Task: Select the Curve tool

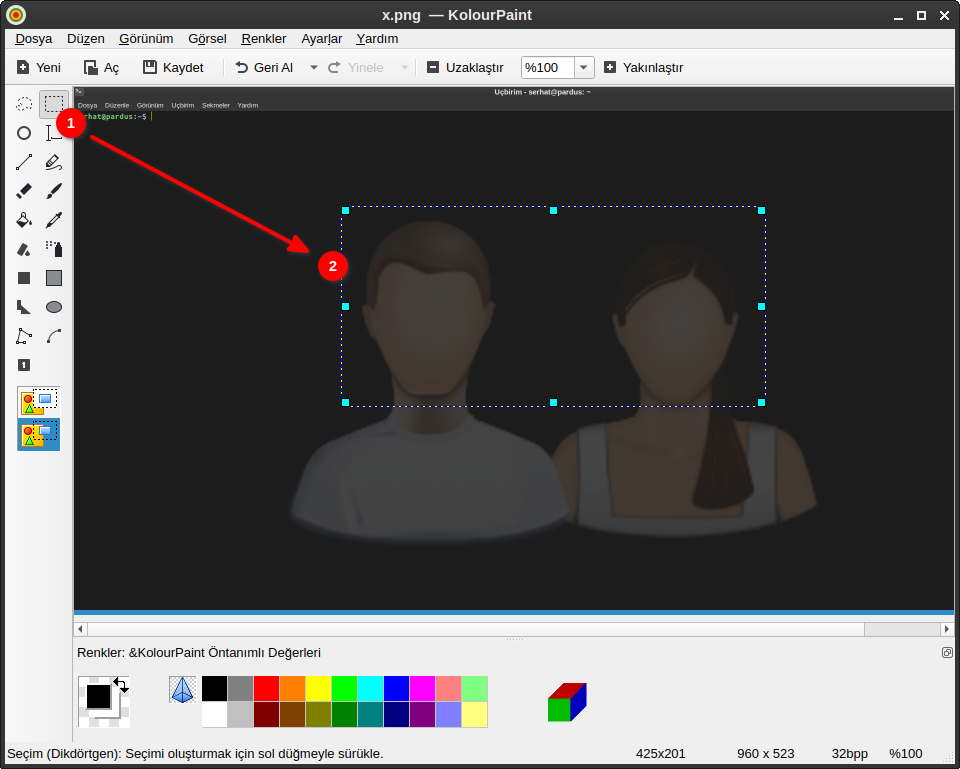Action: pos(54,336)
